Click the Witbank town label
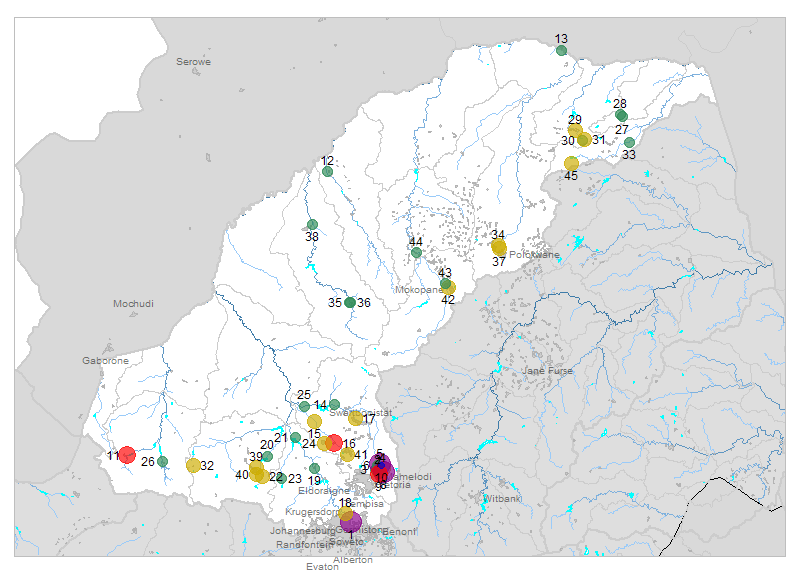This screenshot has height=571, width=800. 502,499
